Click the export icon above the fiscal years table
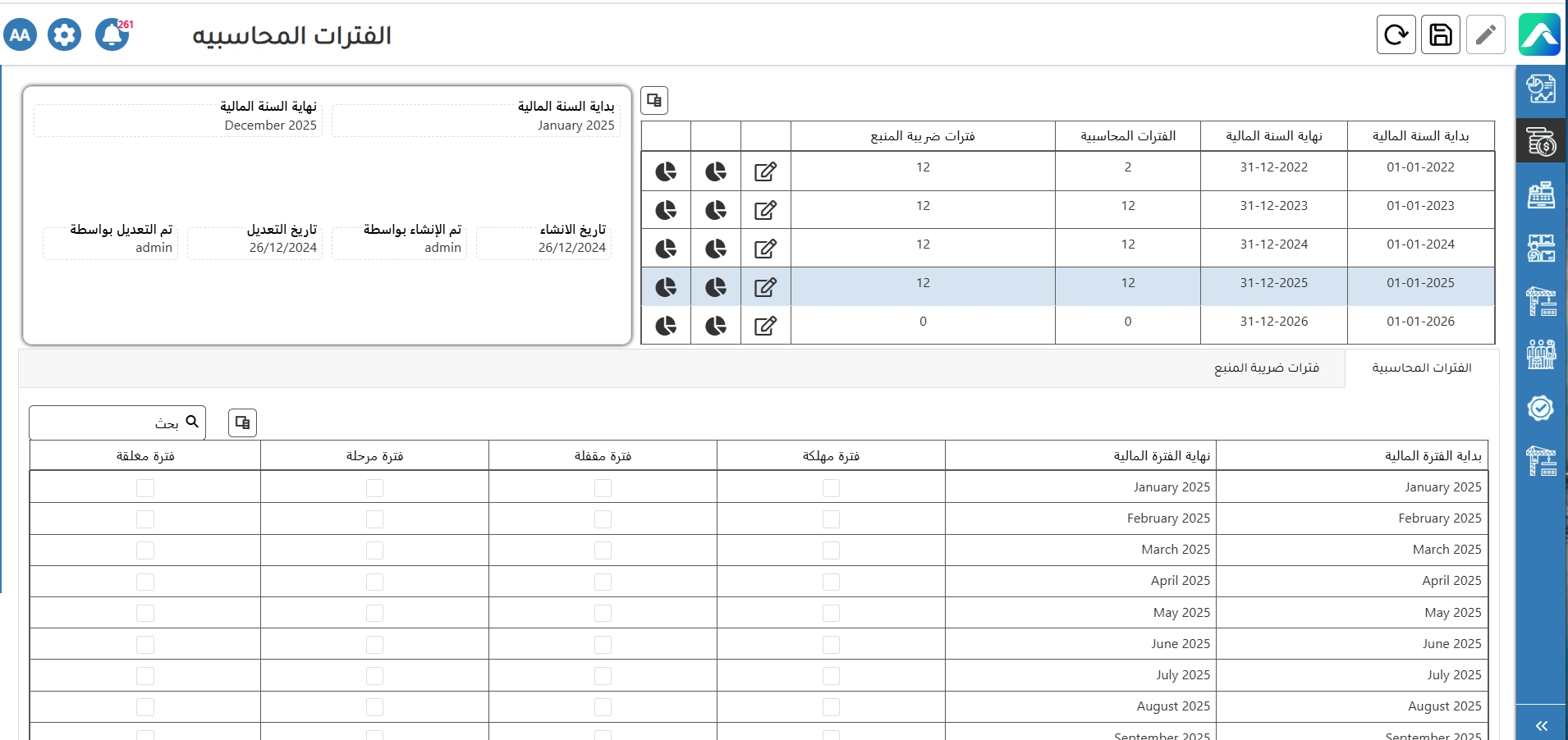1568x740 pixels. coord(654,101)
